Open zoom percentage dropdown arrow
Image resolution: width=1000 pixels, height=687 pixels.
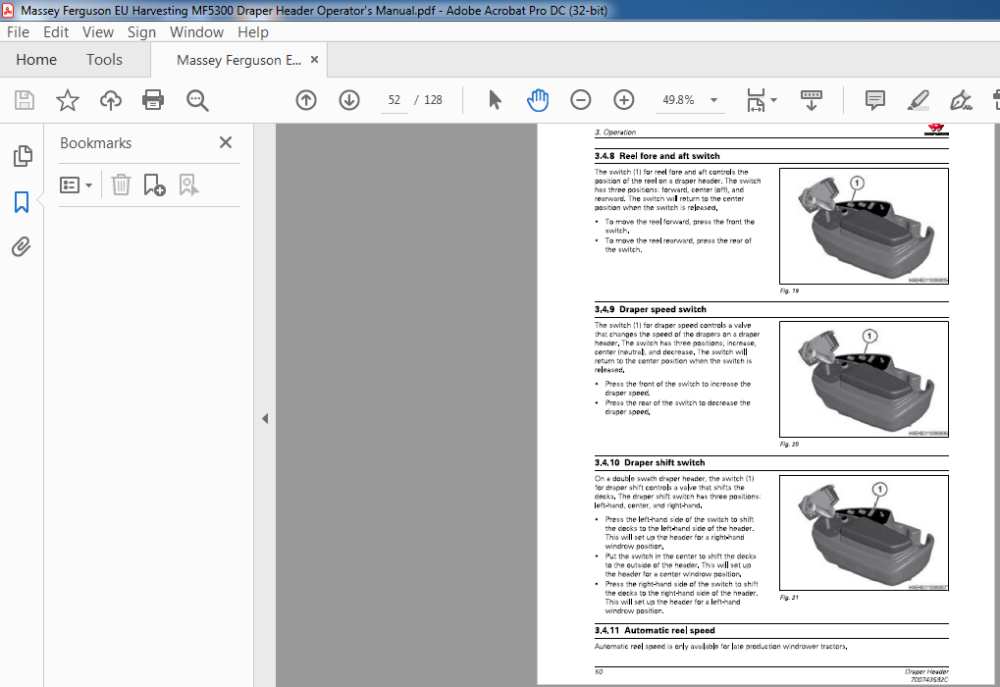[x=714, y=100]
